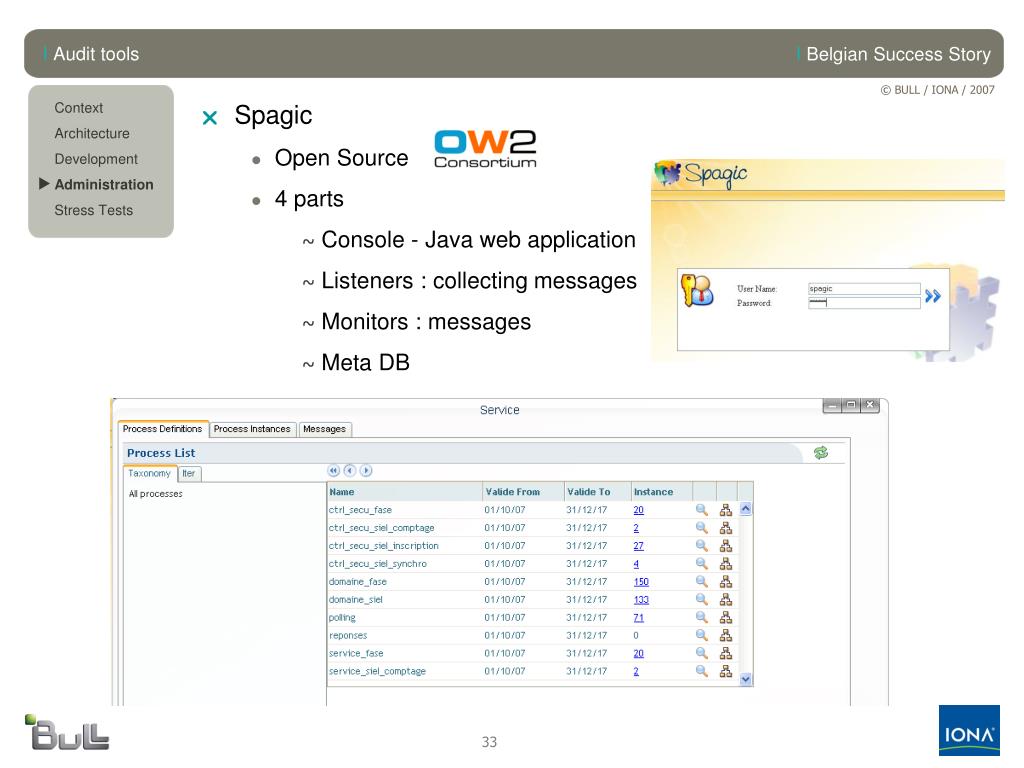The image size is (1024, 768).
Task: Click magnifier icon in ctrl_secu_siel_comptage row
Action: click(x=701, y=527)
